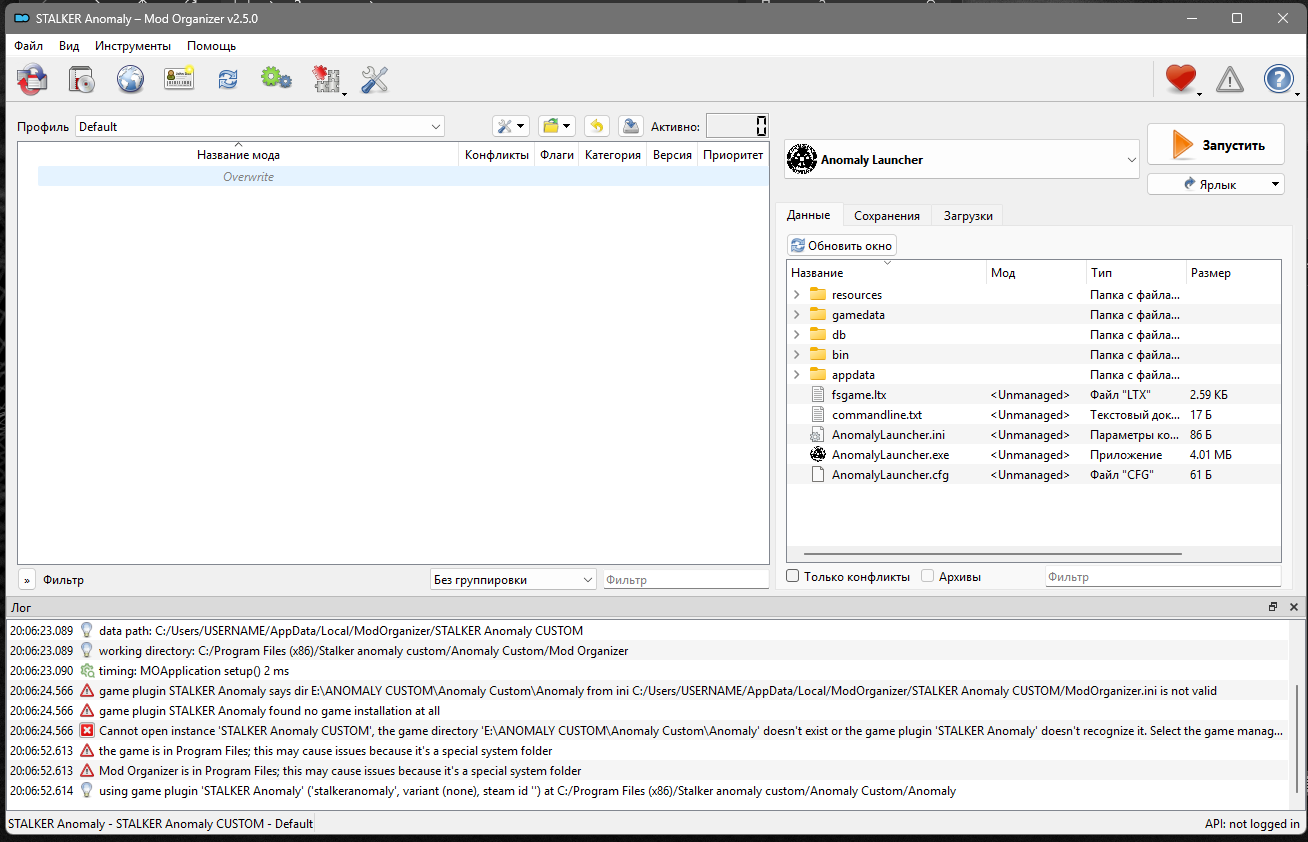The width and height of the screenshot is (1308, 842).
Task: Expand the gamedata folder tree item
Action: point(797,315)
